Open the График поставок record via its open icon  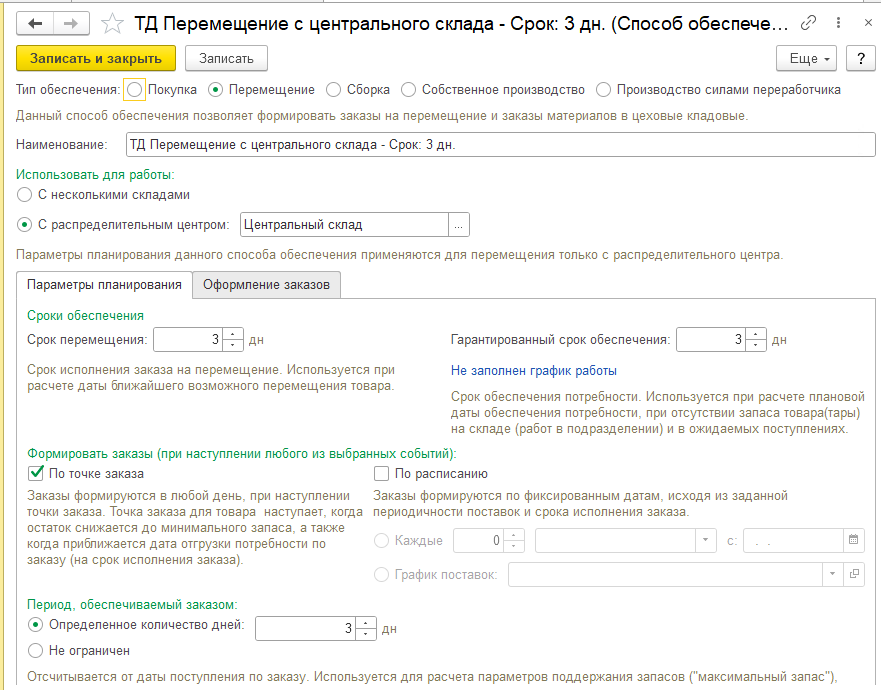tap(854, 574)
